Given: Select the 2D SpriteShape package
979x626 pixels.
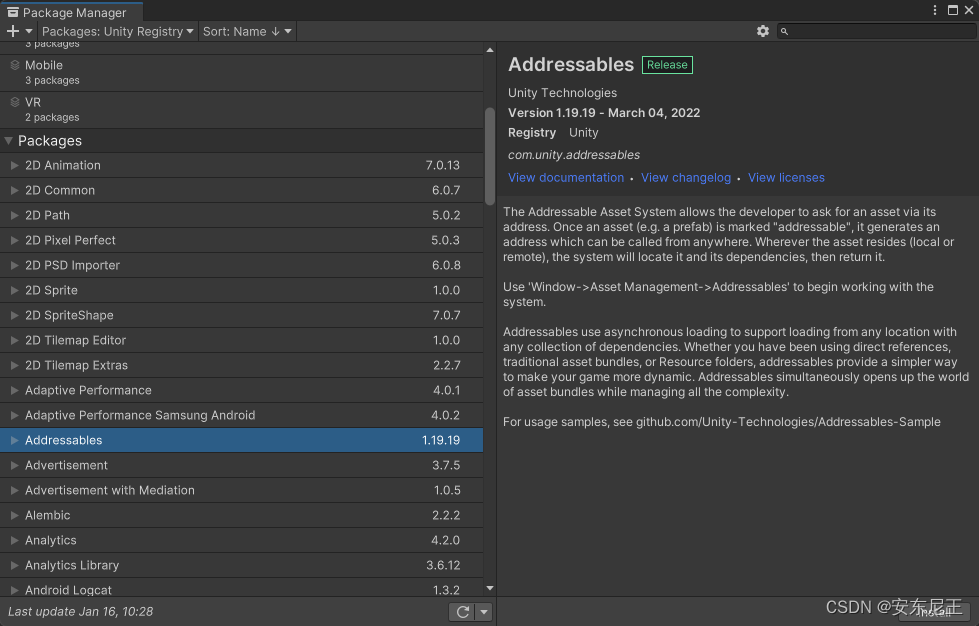Looking at the screenshot, I should [242, 315].
